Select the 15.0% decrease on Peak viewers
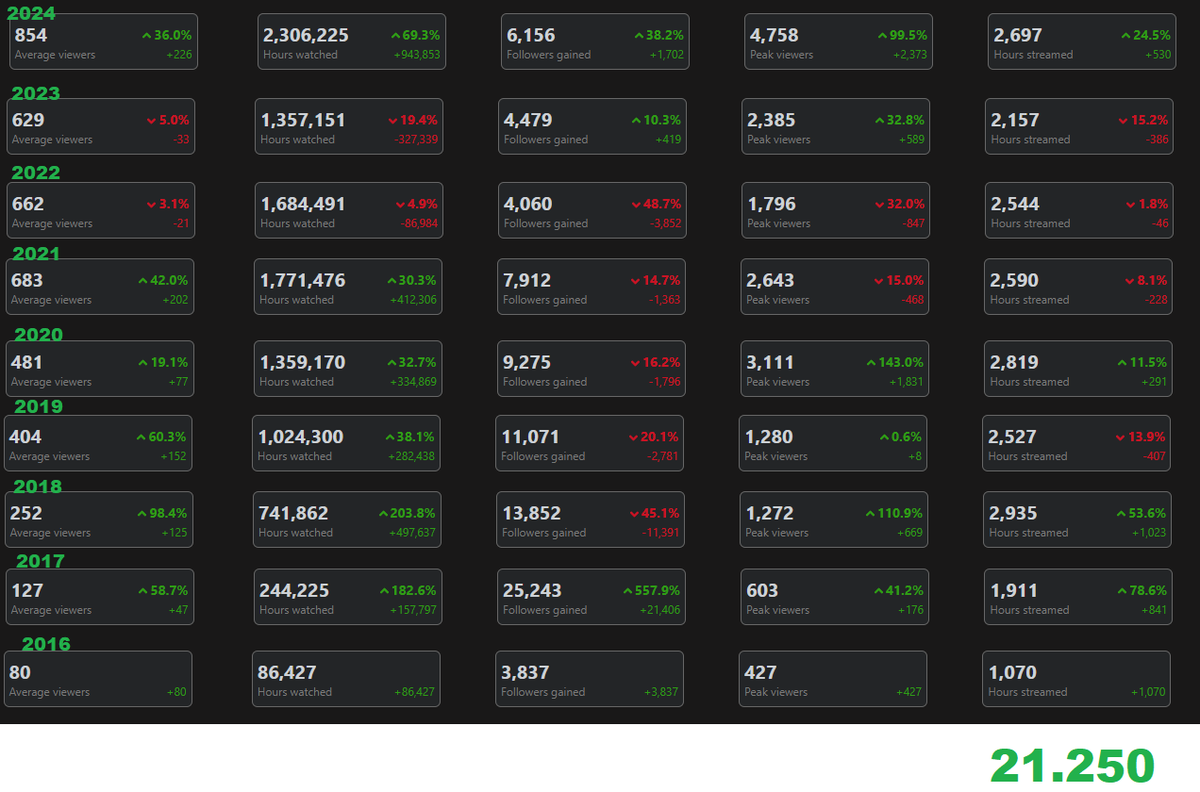This screenshot has width=1200, height=792. point(899,281)
